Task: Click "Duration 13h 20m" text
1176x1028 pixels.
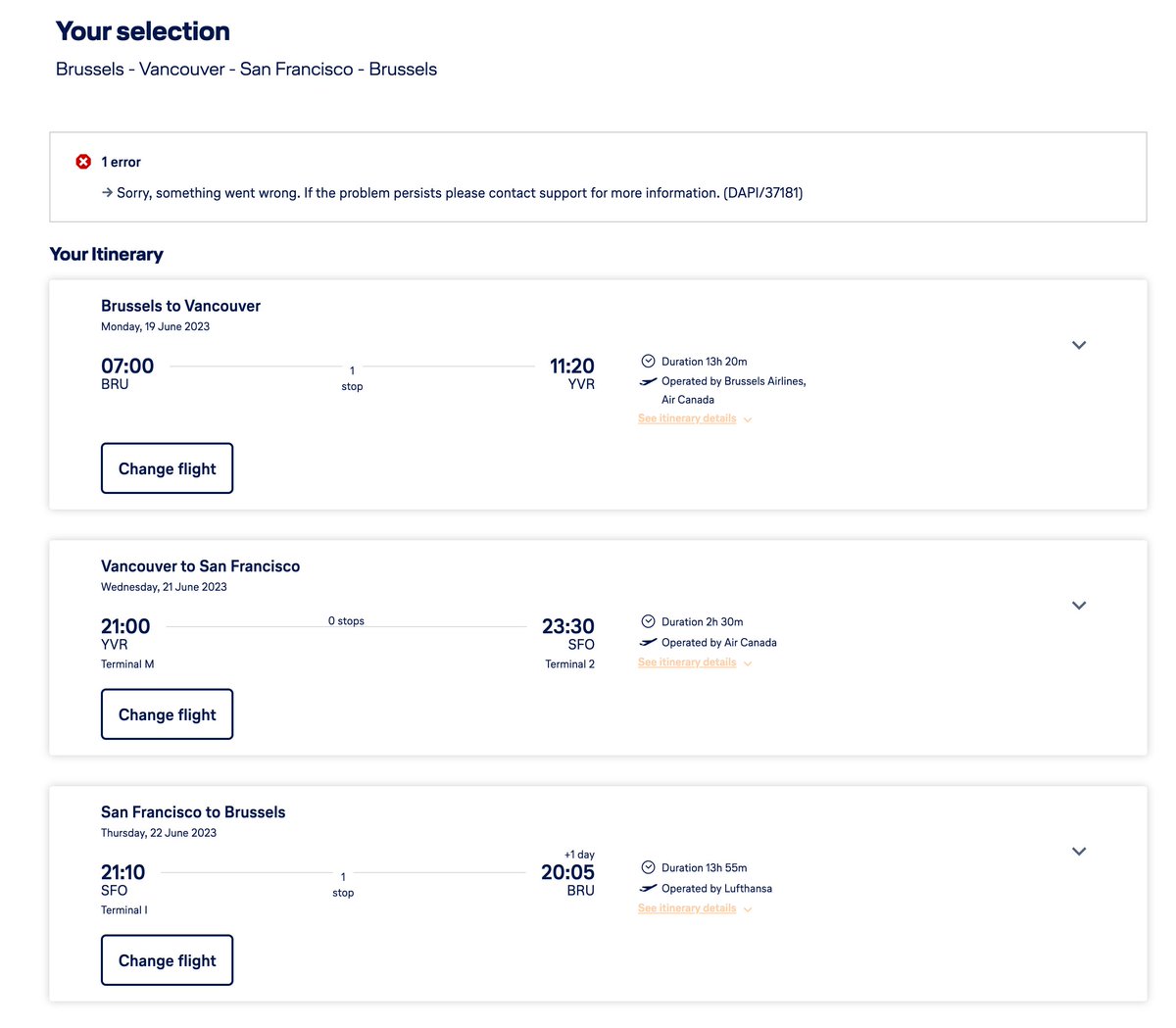Action: (705, 362)
